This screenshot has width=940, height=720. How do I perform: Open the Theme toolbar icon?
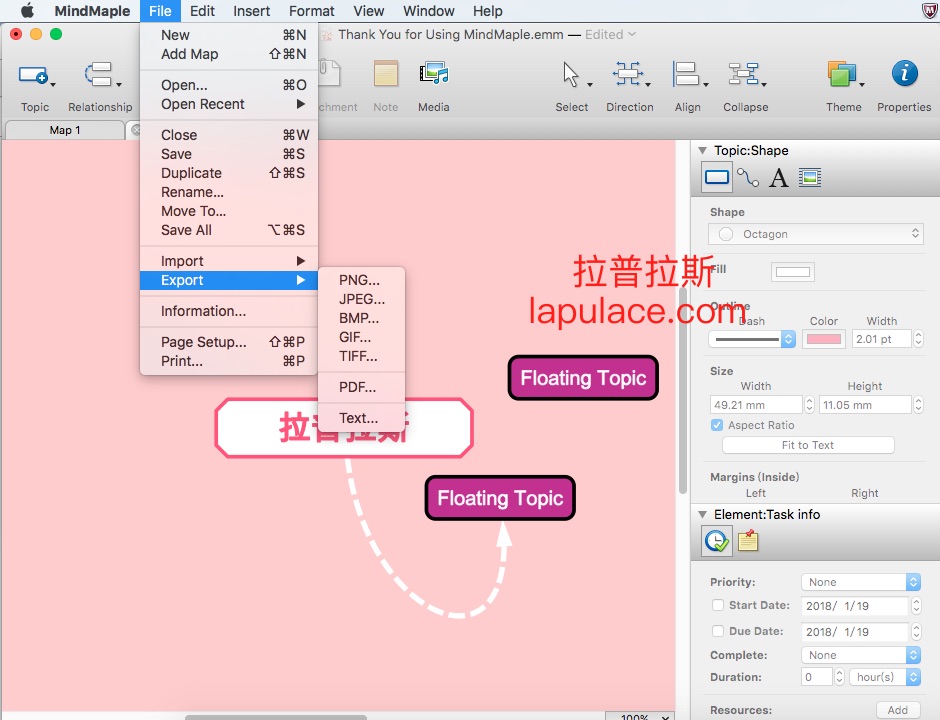click(842, 74)
